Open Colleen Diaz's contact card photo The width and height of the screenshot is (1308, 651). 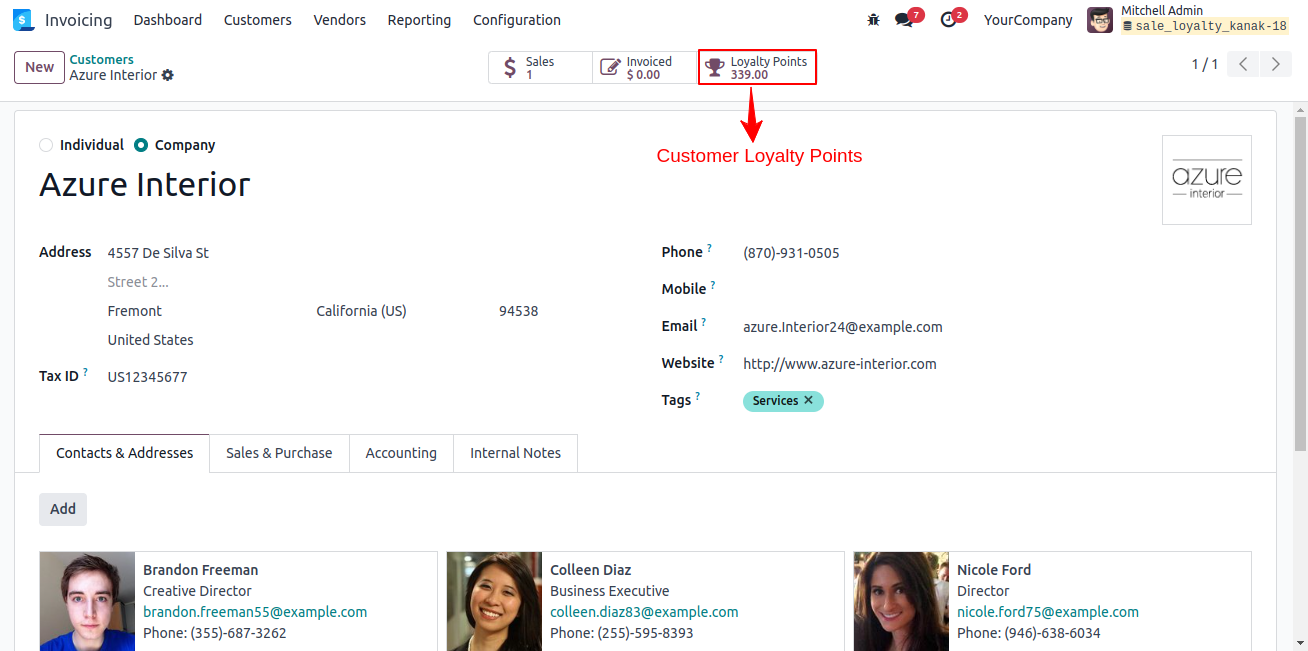[494, 601]
